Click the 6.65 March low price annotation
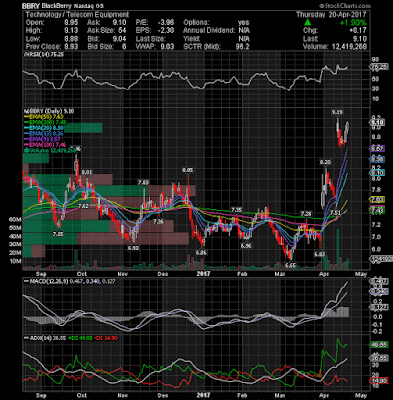This screenshot has height=400, width=393. point(290,265)
